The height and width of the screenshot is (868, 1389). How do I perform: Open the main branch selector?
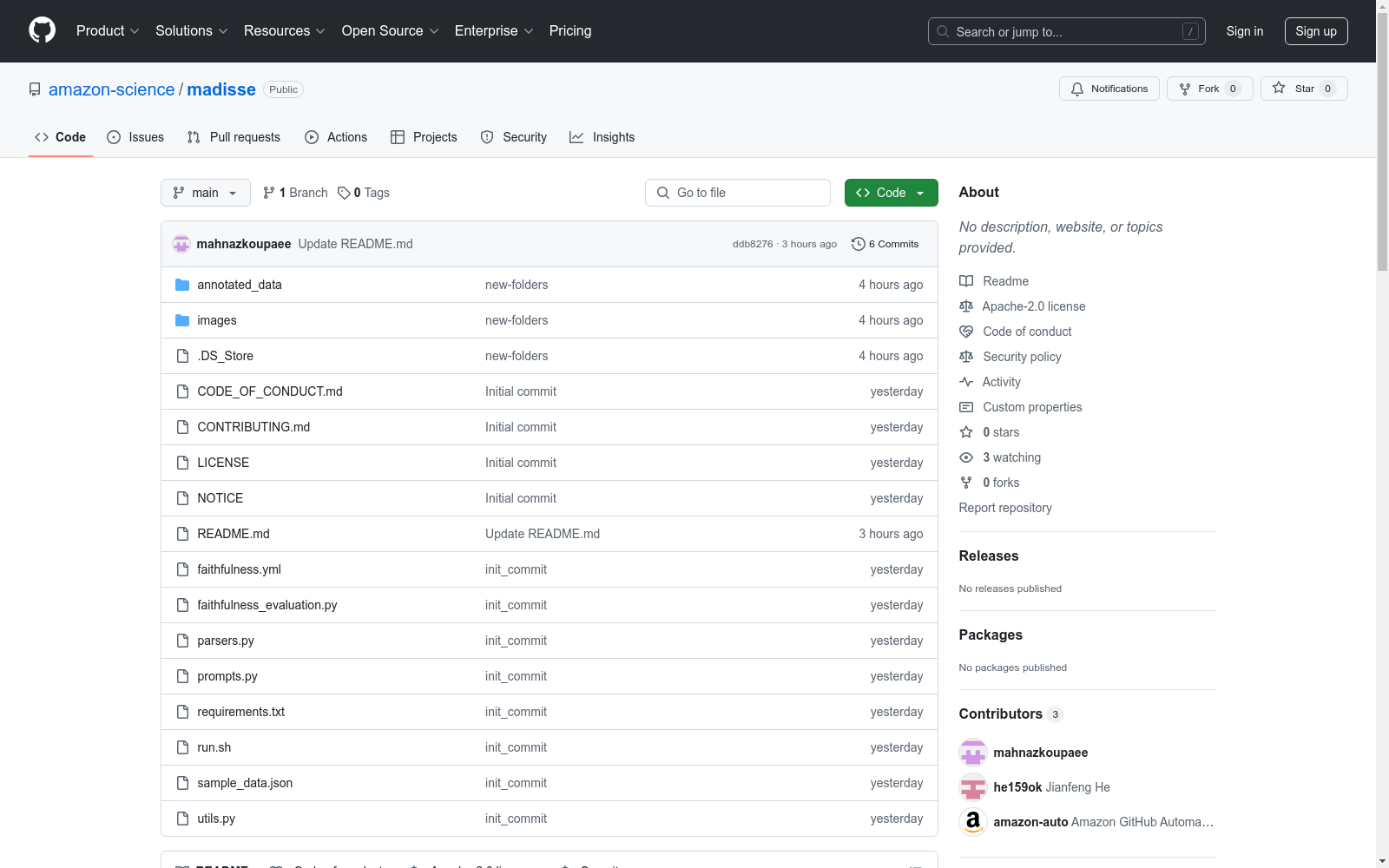pos(206,193)
